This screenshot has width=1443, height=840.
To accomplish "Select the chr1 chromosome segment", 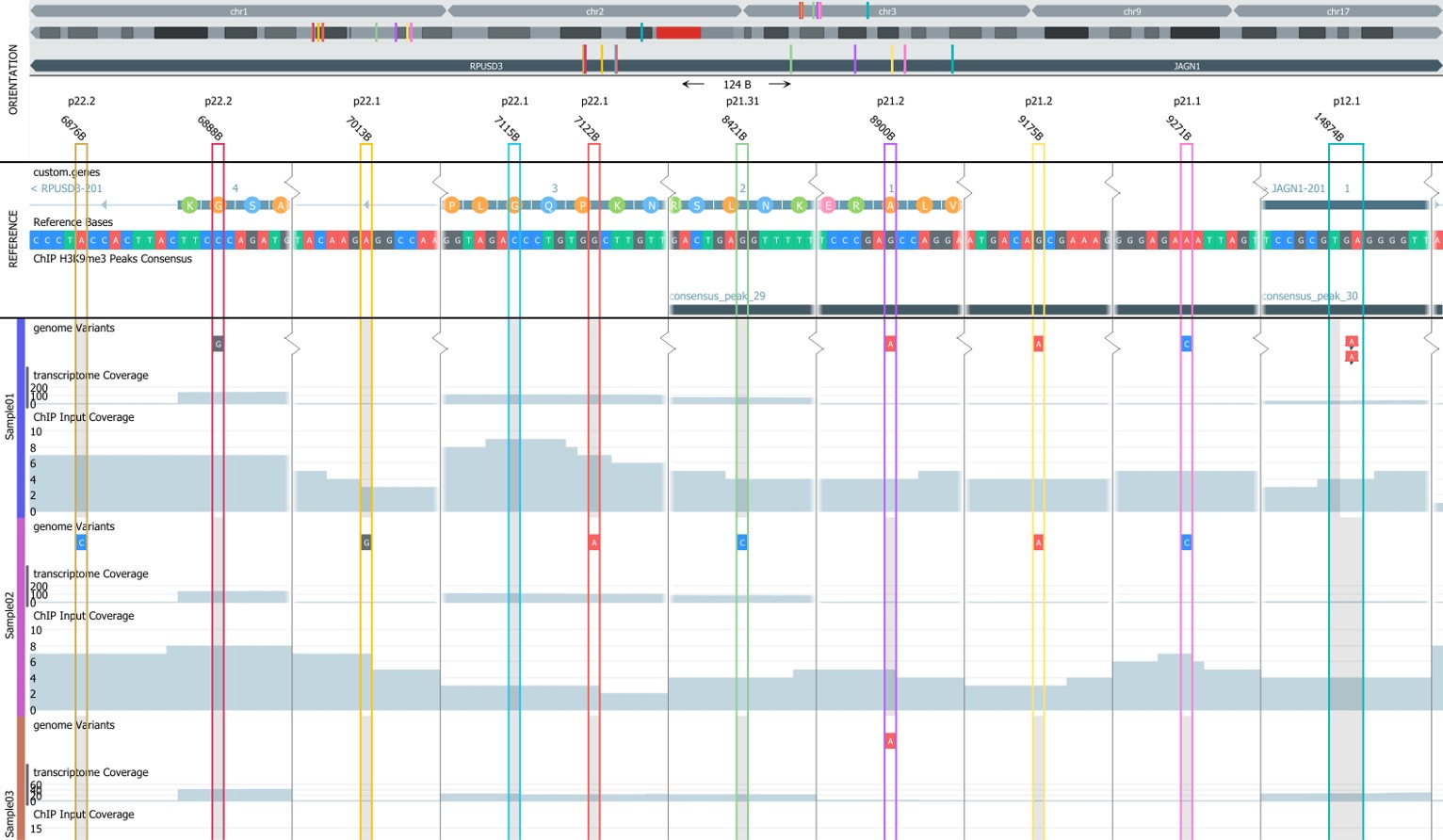I will 238,11.
